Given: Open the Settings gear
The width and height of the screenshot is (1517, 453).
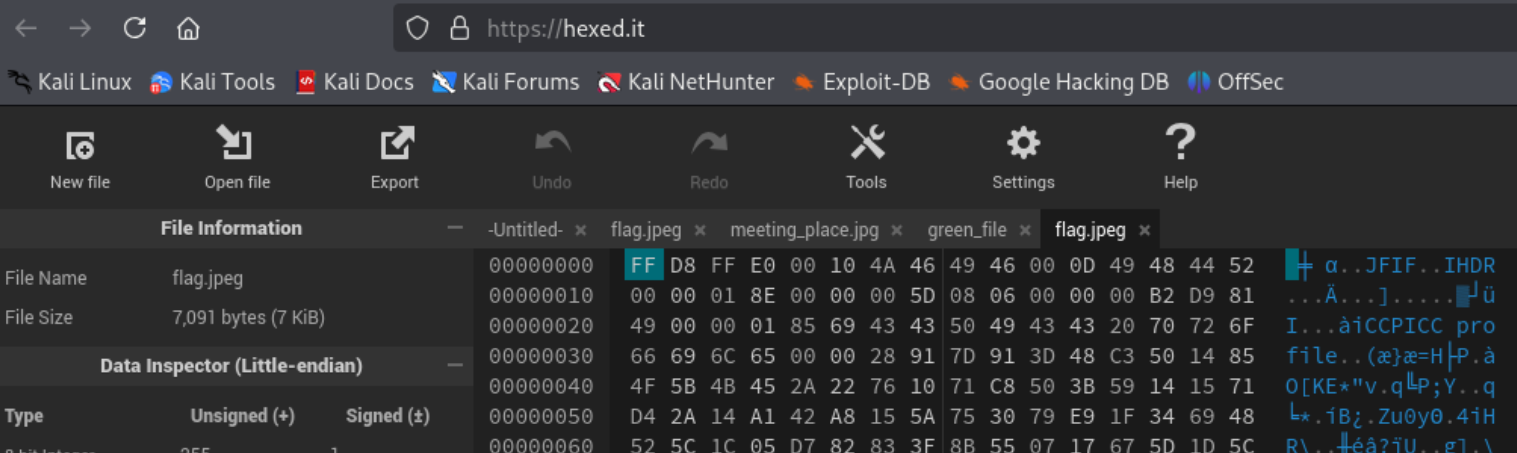Looking at the screenshot, I should [1023, 159].
